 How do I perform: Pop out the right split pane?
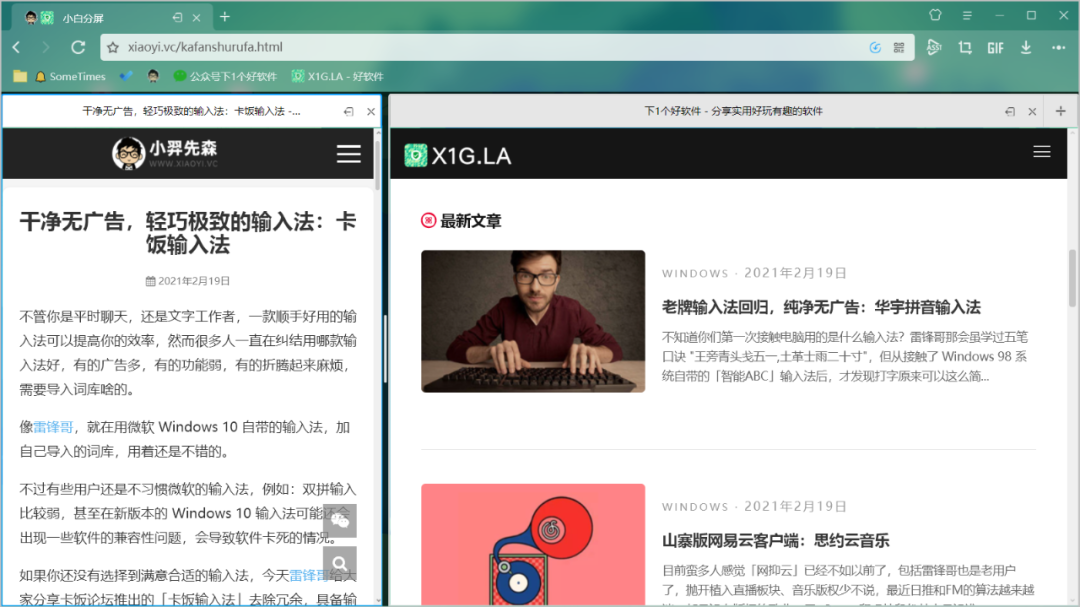(1010, 112)
